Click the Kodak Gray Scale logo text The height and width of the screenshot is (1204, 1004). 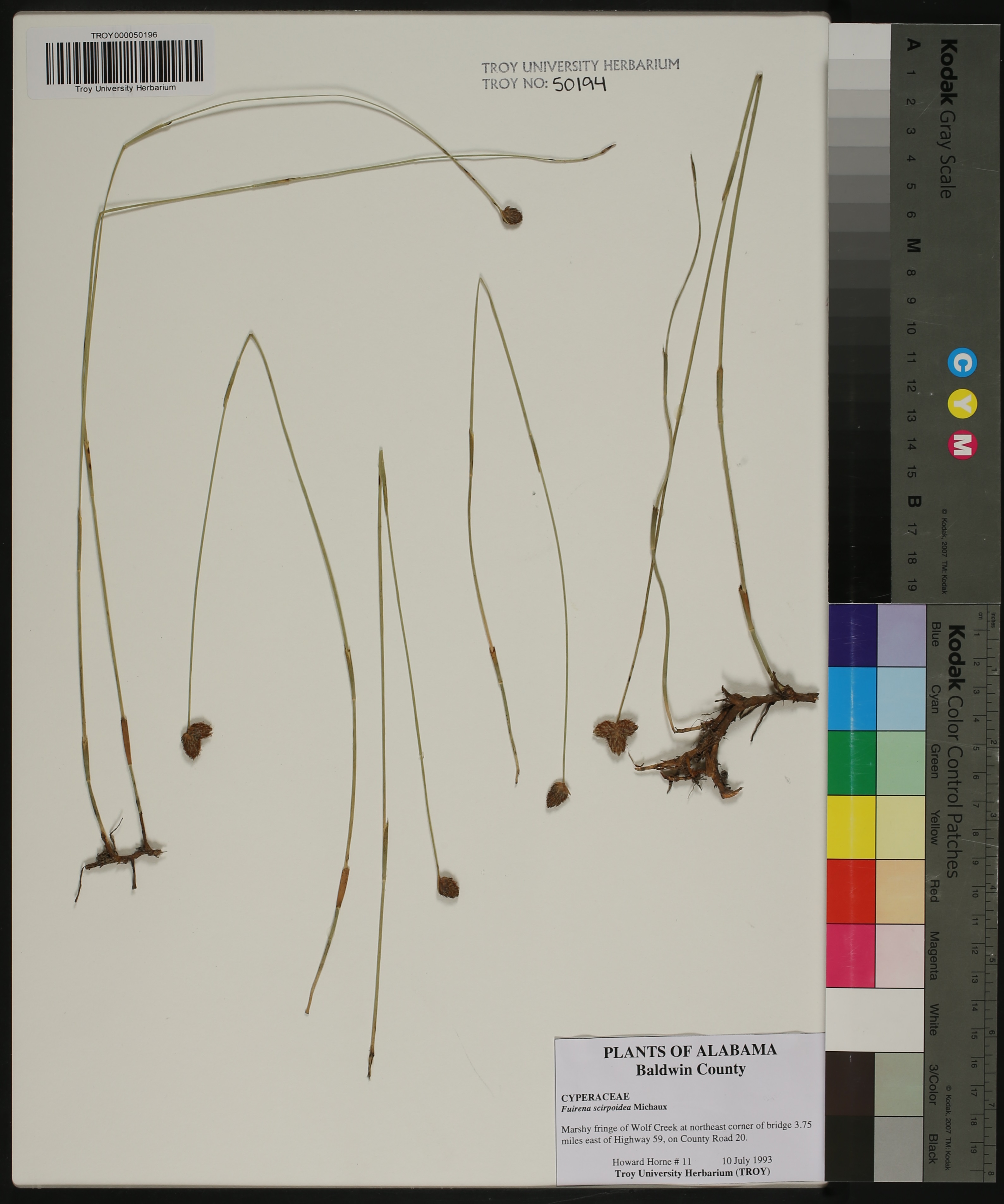pyautogui.click(x=948, y=118)
